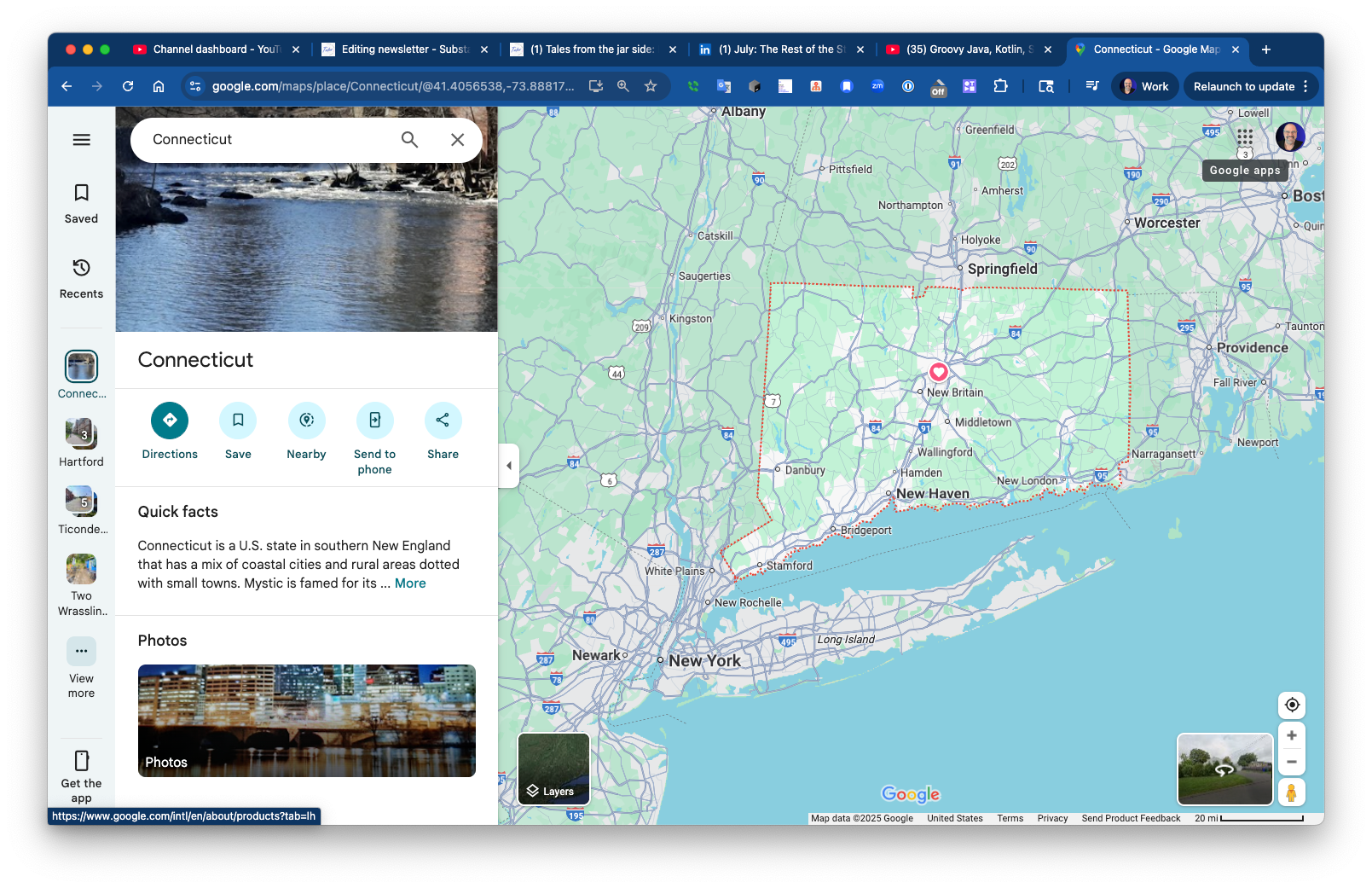This screenshot has width=1372, height=888.
Task: Open Get the app option
Action: [82, 776]
